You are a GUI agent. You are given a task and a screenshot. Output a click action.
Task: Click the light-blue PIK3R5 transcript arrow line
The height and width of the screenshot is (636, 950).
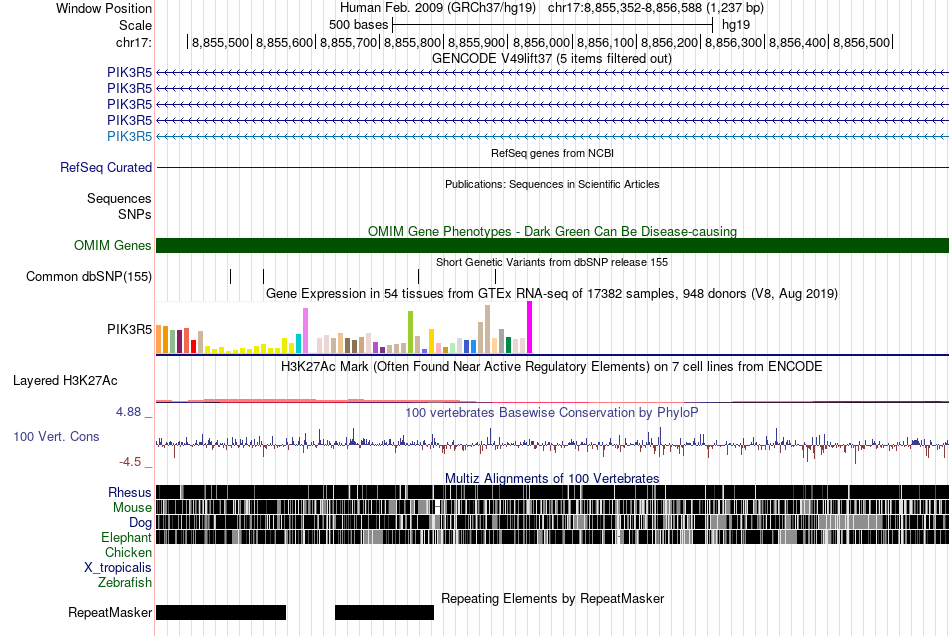553,136
